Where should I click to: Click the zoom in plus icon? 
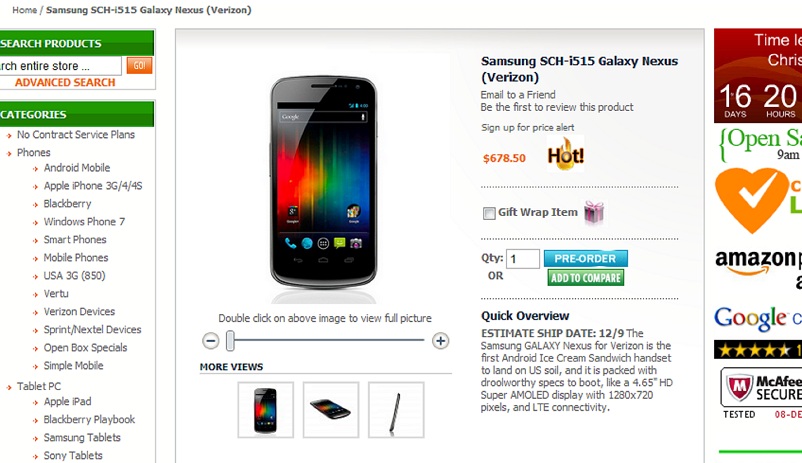(x=440, y=341)
